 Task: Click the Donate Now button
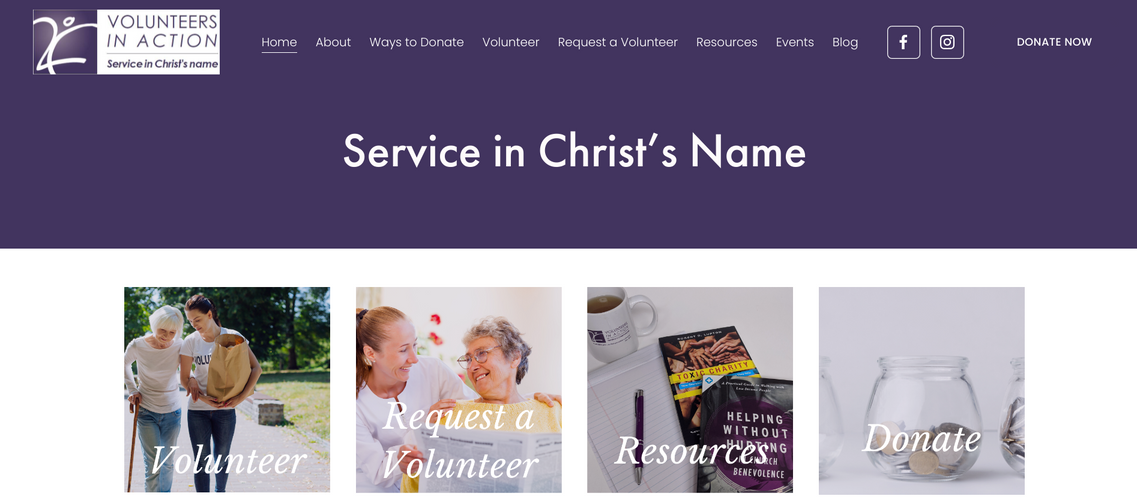[1054, 42]
